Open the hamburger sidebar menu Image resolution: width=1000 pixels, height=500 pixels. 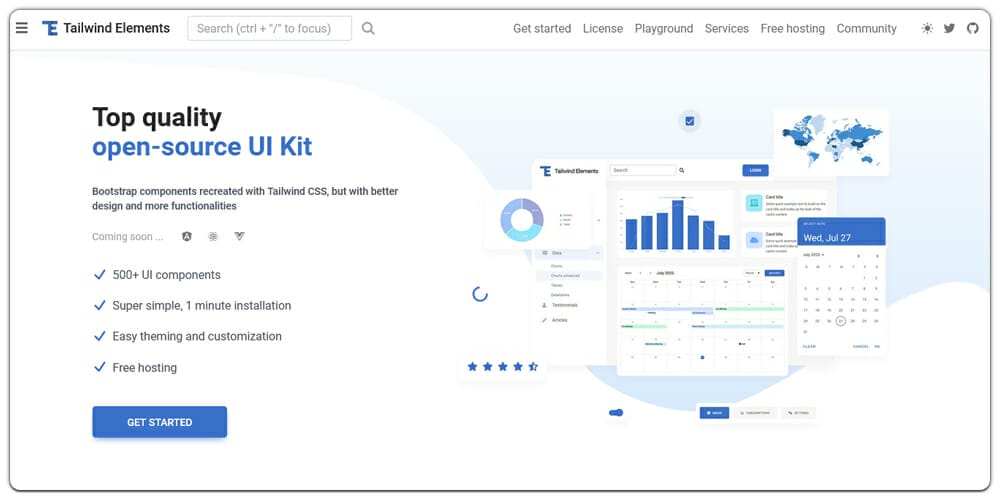point(22,28)
